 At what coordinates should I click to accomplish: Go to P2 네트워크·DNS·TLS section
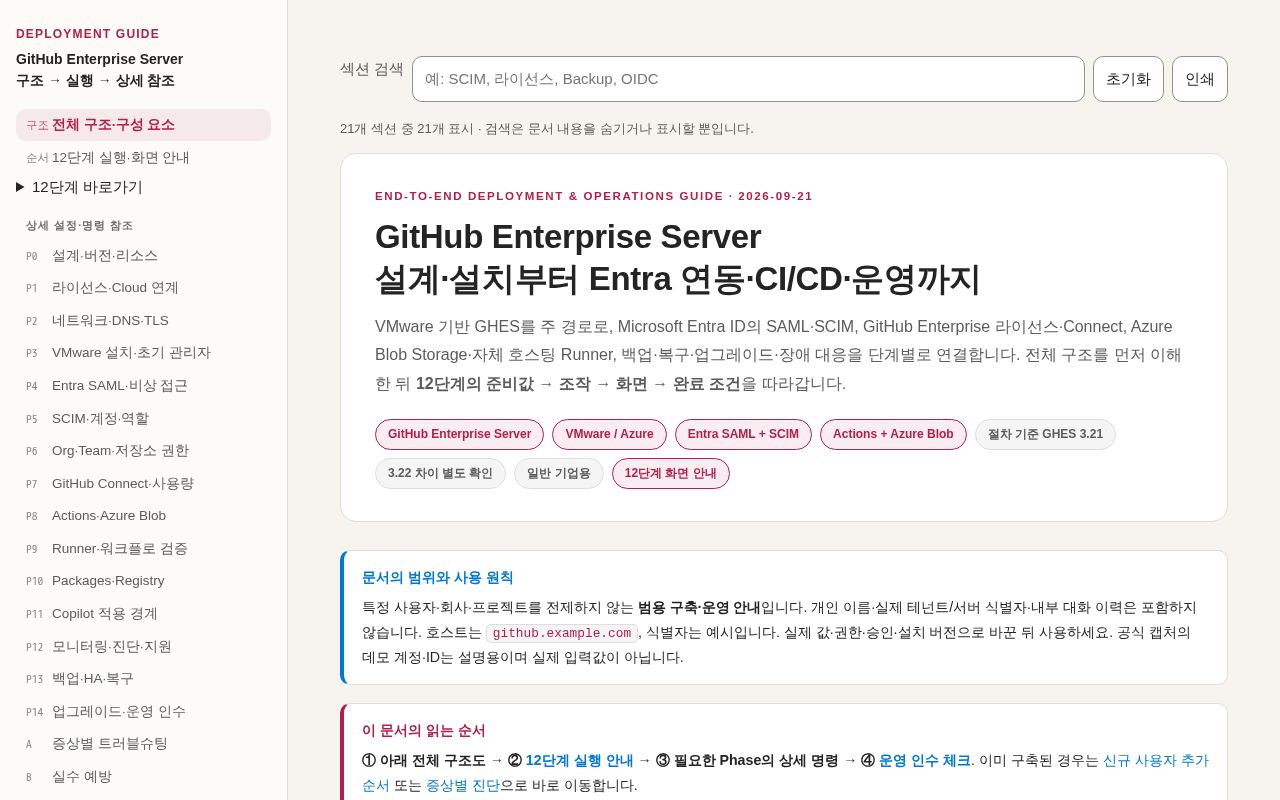(143, 320)
